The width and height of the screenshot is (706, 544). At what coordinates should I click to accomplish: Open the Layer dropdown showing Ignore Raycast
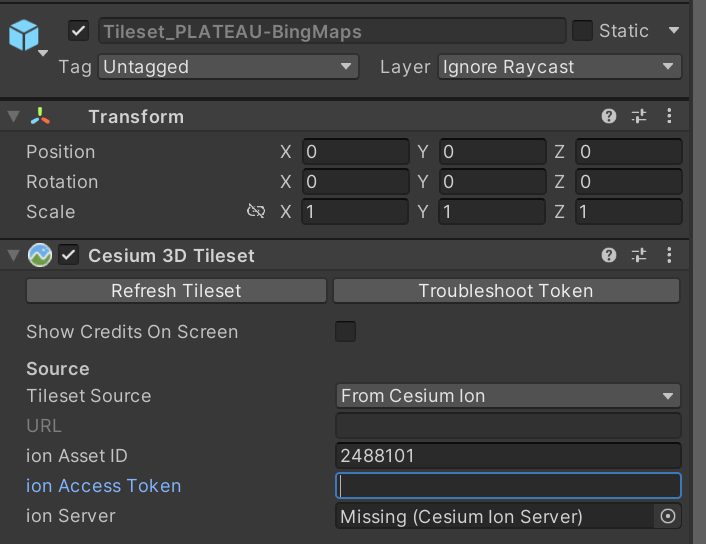560,67
